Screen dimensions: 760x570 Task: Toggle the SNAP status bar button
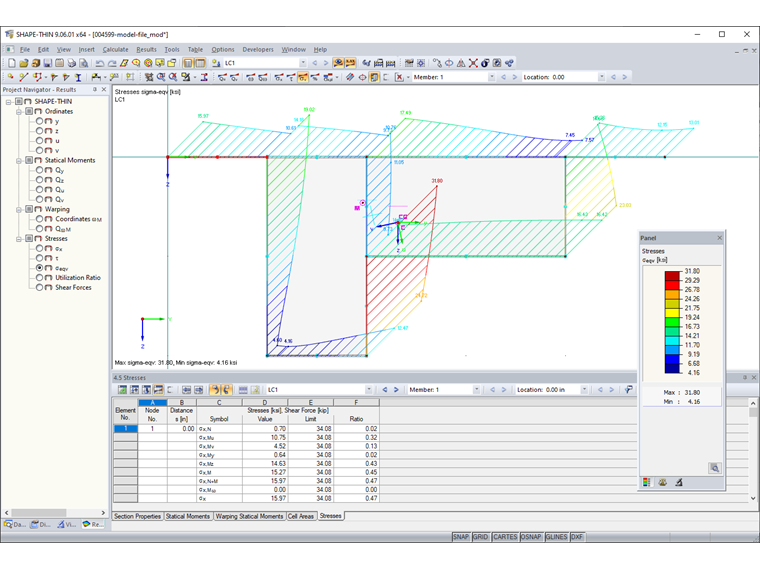[461, 537]
